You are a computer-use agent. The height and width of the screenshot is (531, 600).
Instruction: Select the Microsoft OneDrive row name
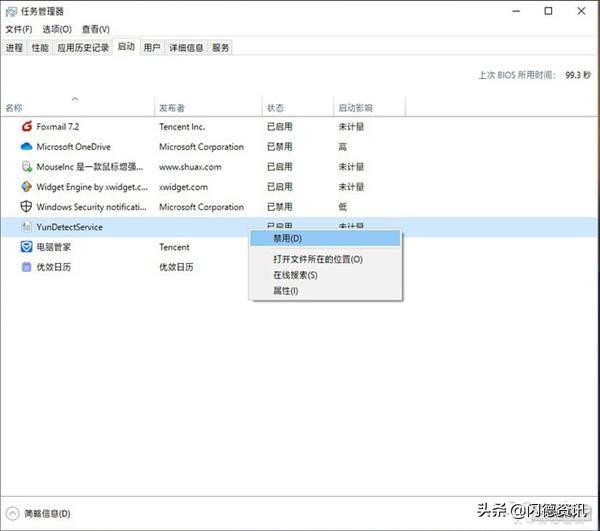tap(73, 147)
